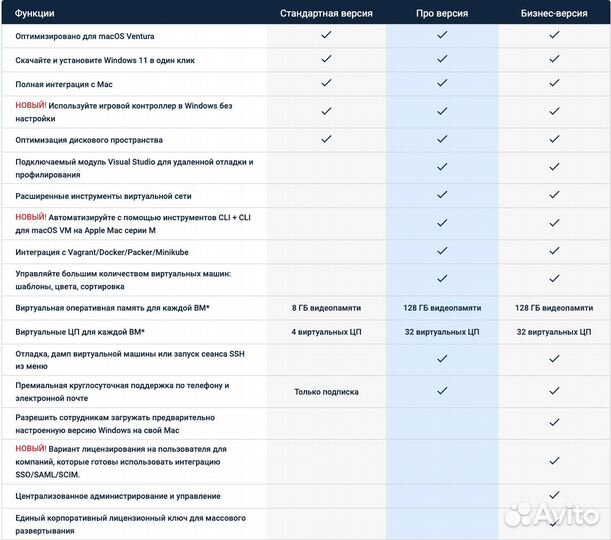Click Business checkmark for full Mac integration
611x540 pixels.
[556, 83]
